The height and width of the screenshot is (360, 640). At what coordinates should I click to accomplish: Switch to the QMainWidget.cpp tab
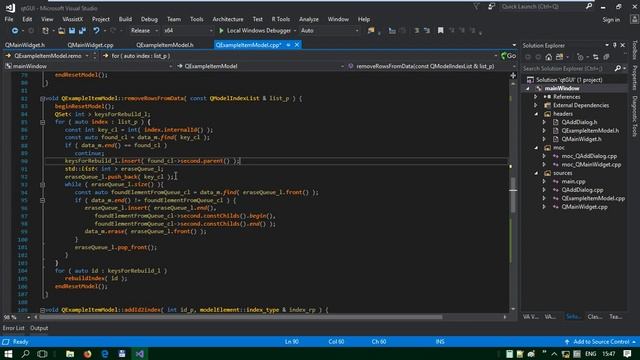[90, 45]
